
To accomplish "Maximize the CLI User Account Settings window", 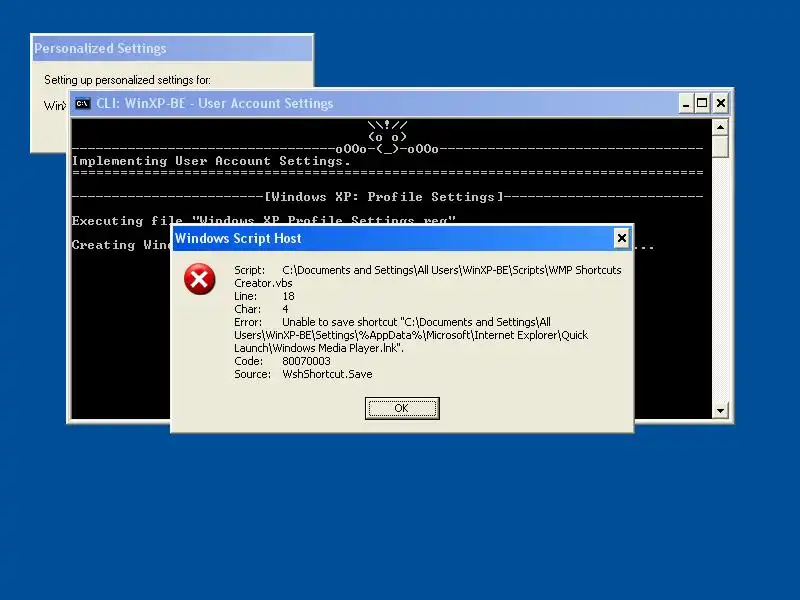I will [702, 104].
